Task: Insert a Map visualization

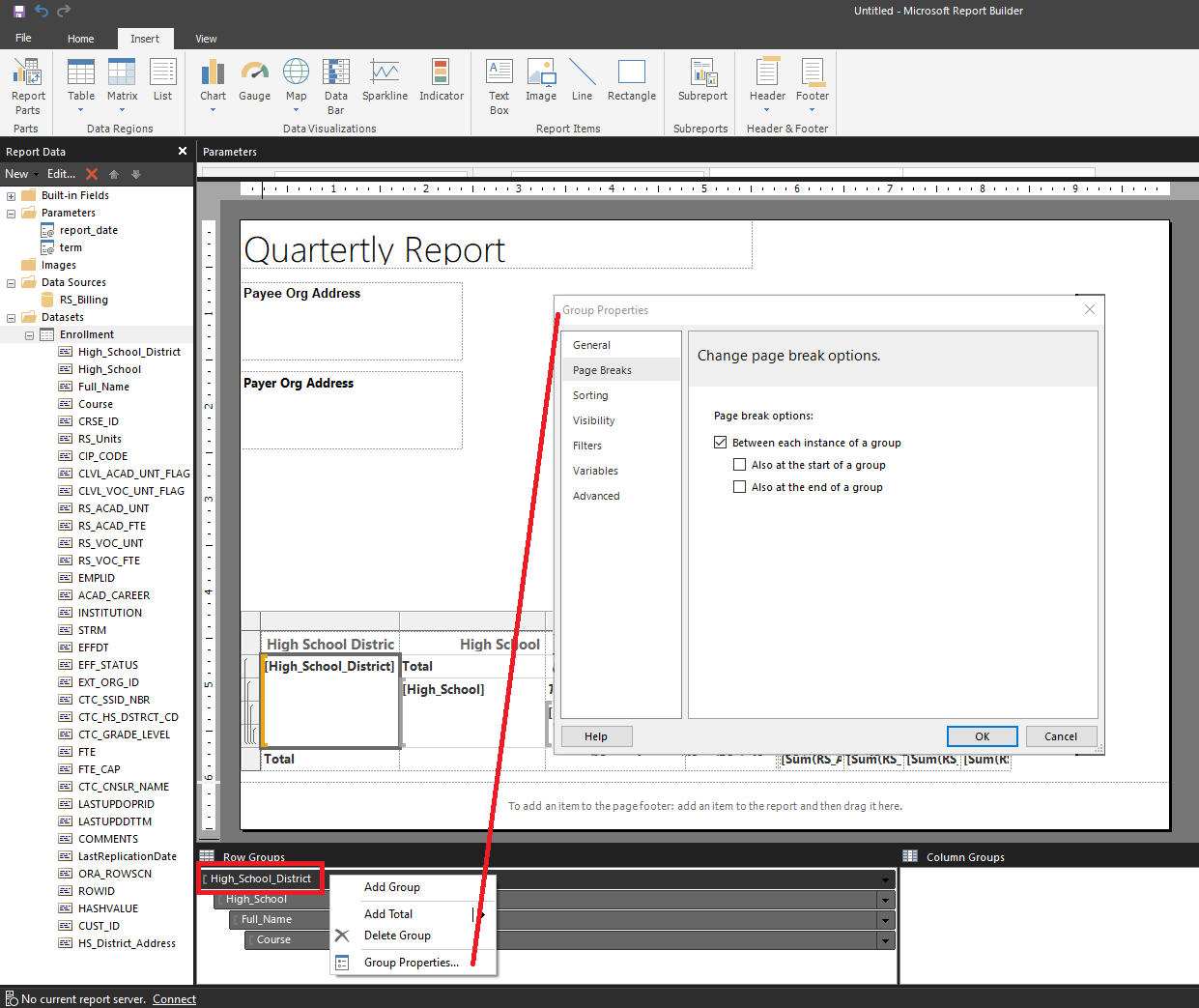Action: 296,86
